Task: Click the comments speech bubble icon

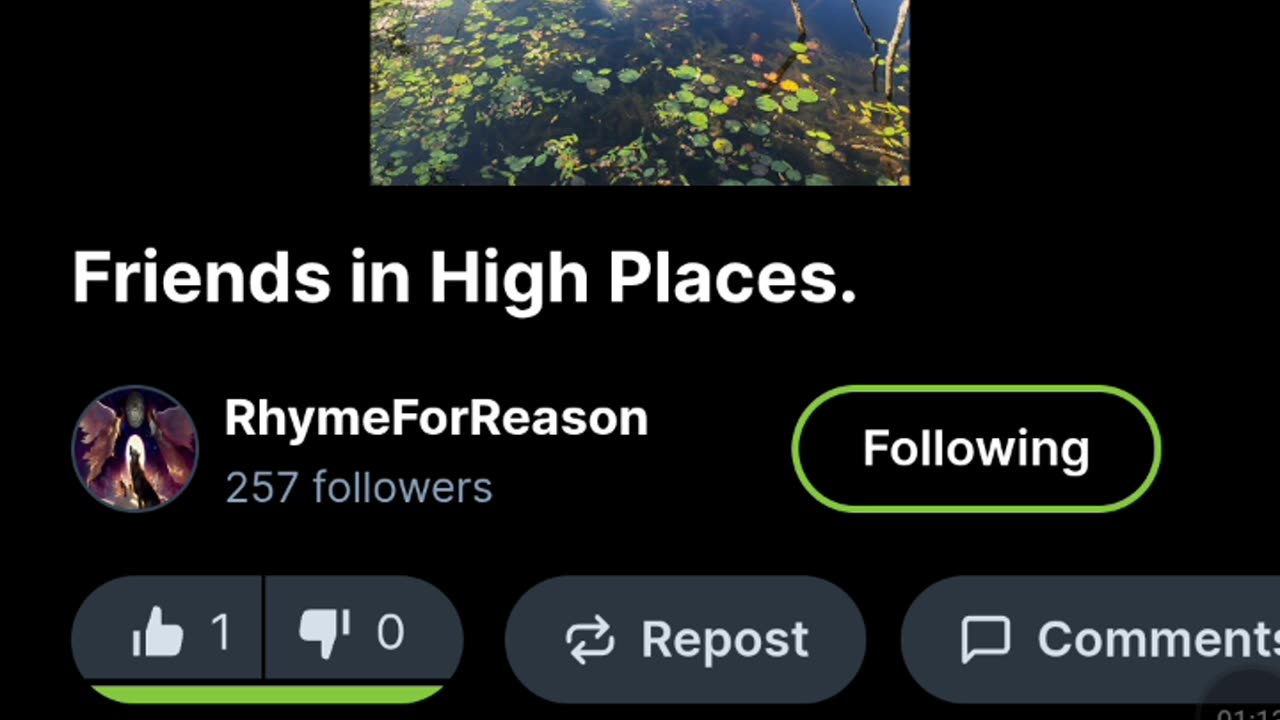Action: pyautogui.click(x=985, y=640)
